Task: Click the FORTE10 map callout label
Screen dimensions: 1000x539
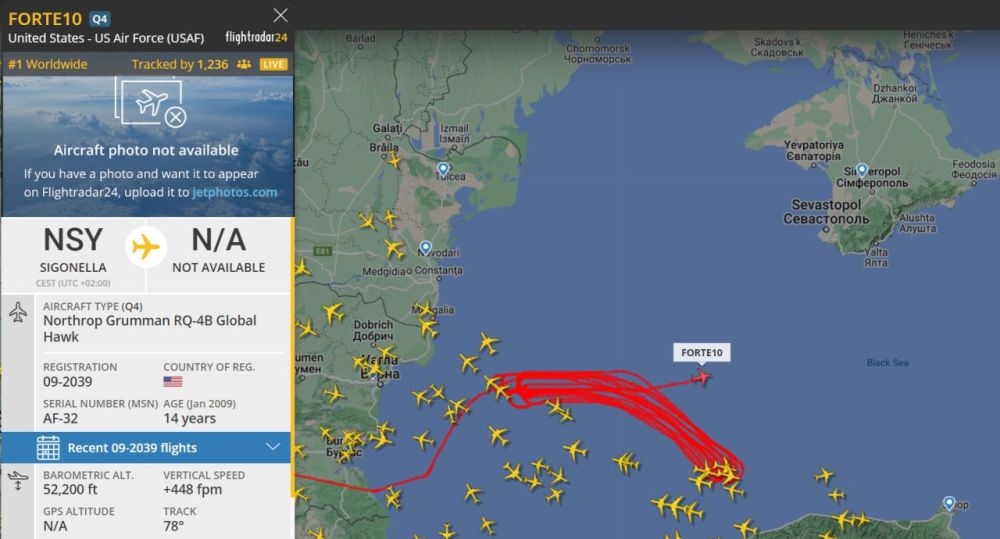Action: pos(702,353)
